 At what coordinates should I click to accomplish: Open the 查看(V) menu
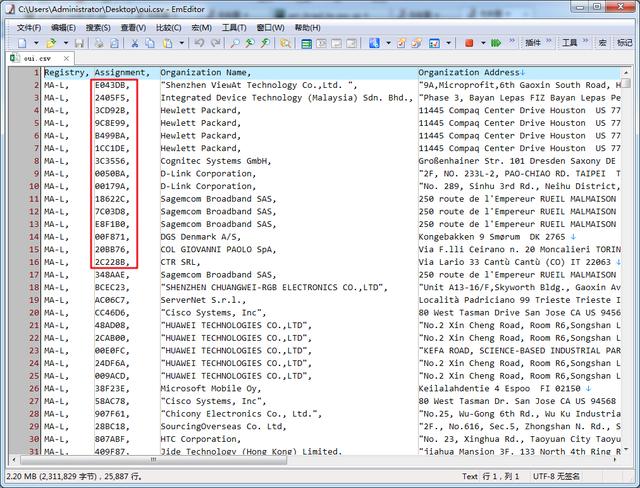(133, 28)
